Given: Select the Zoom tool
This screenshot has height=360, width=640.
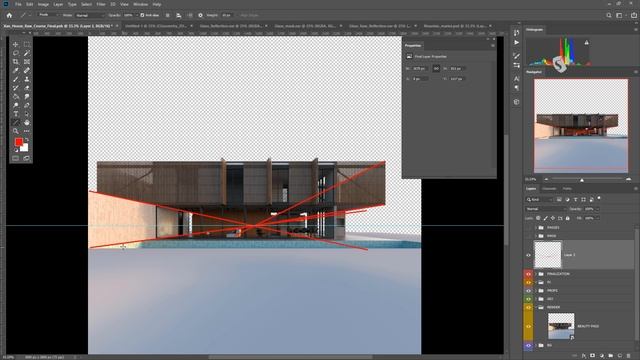Looking at the screenshot, I should [16, 131].
